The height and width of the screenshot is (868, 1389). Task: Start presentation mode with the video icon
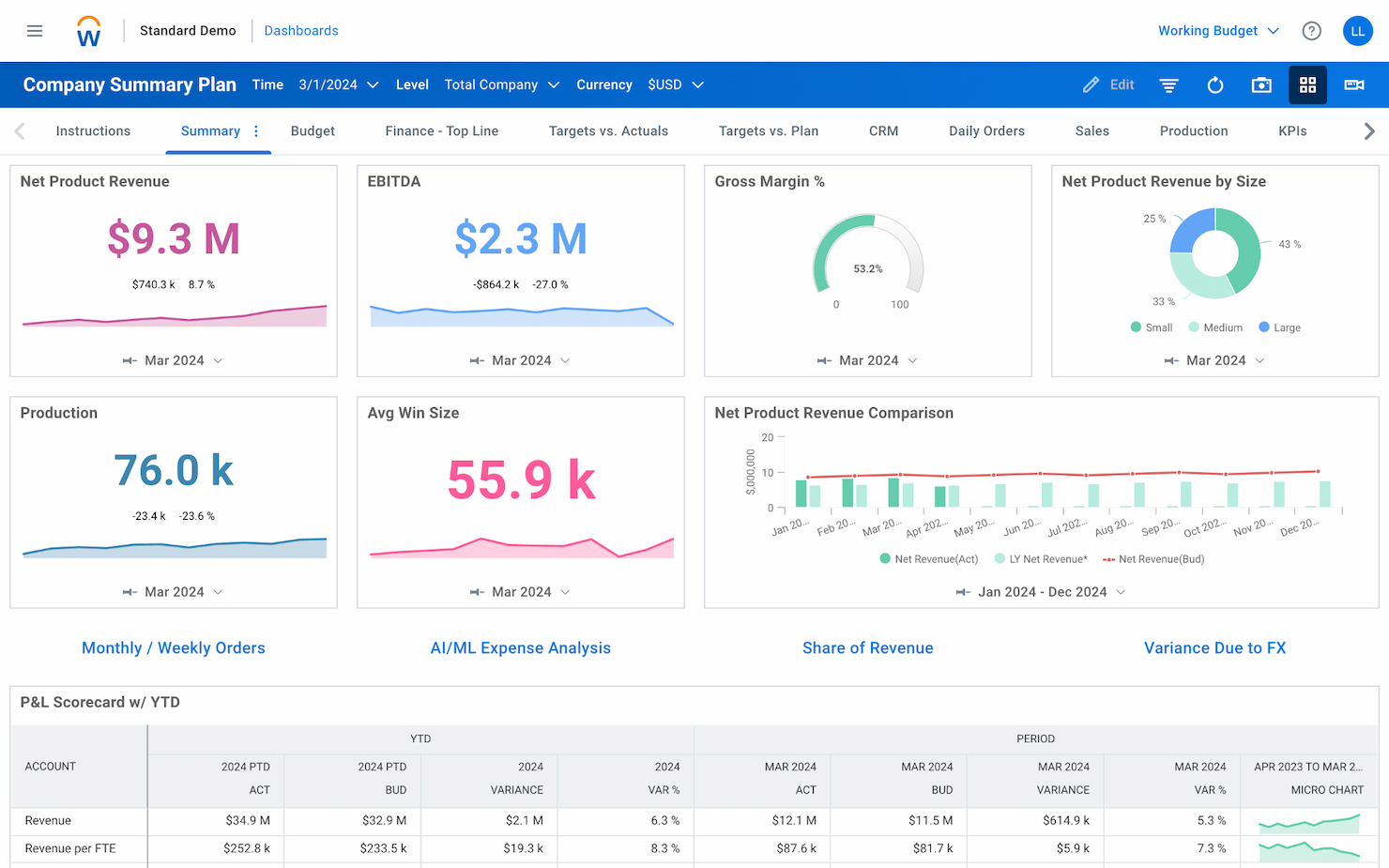point(1354,85)
